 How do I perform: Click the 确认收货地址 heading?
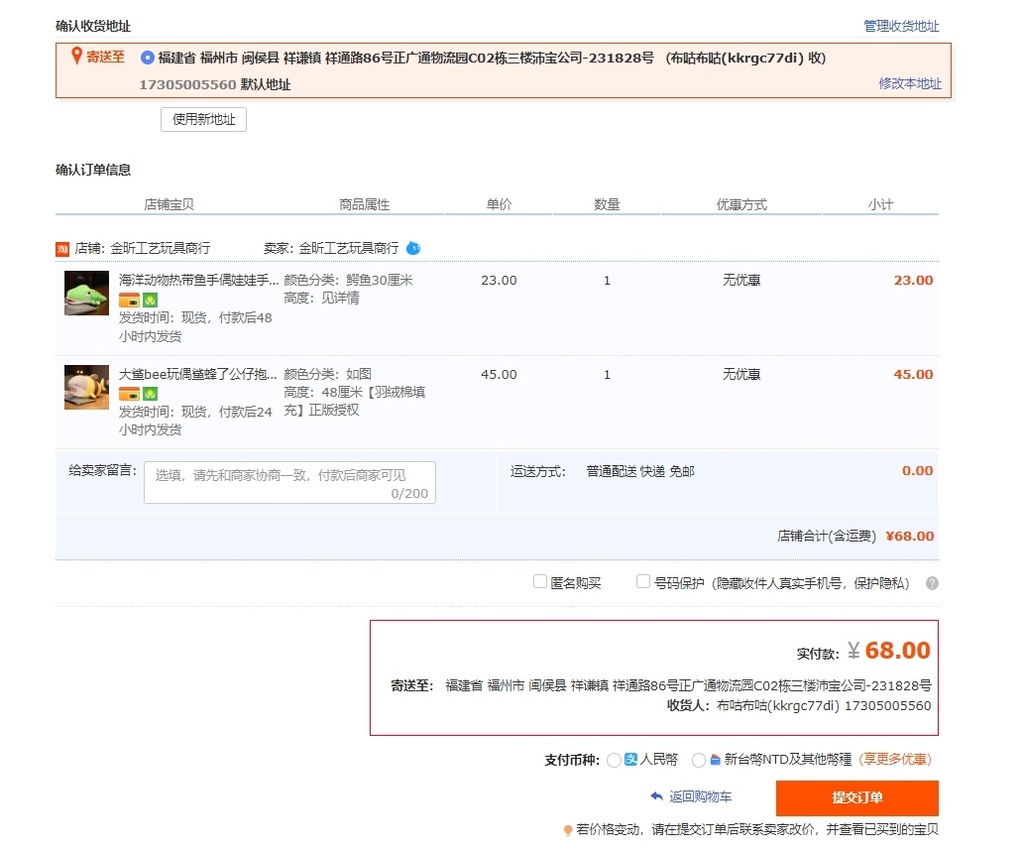click(93, 26)
